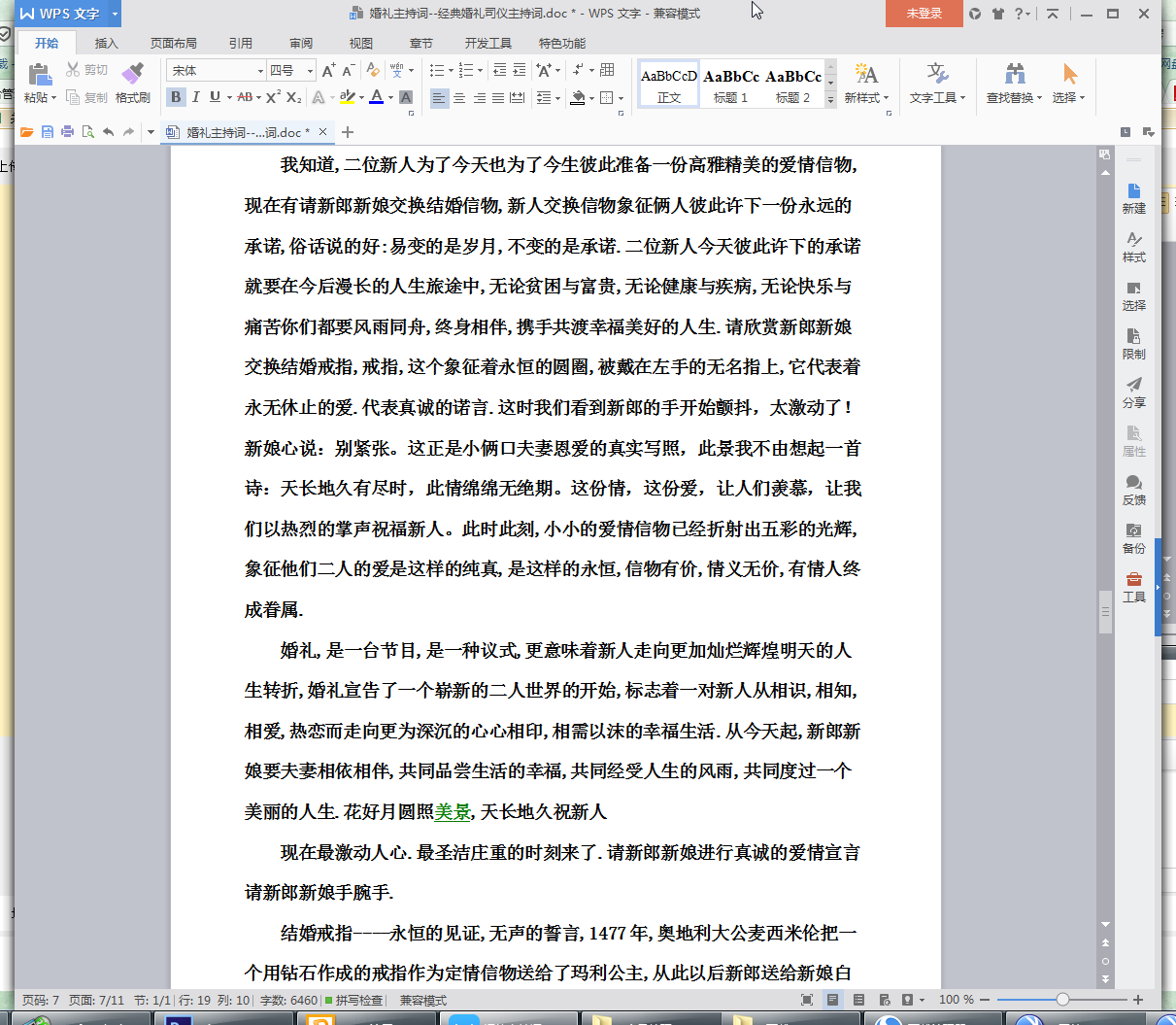Click 未登录 login button
Viewport: 1176px width, 1025px height.
click(x=924, y=14)
